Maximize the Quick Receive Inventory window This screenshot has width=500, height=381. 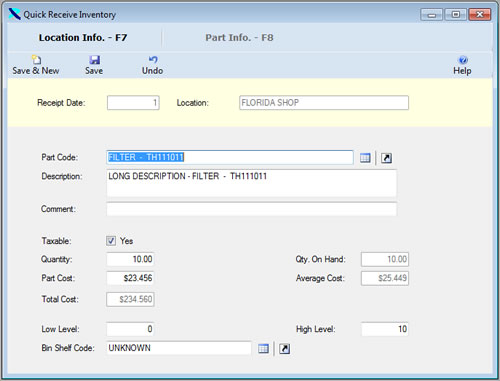(x=456, y=15)
